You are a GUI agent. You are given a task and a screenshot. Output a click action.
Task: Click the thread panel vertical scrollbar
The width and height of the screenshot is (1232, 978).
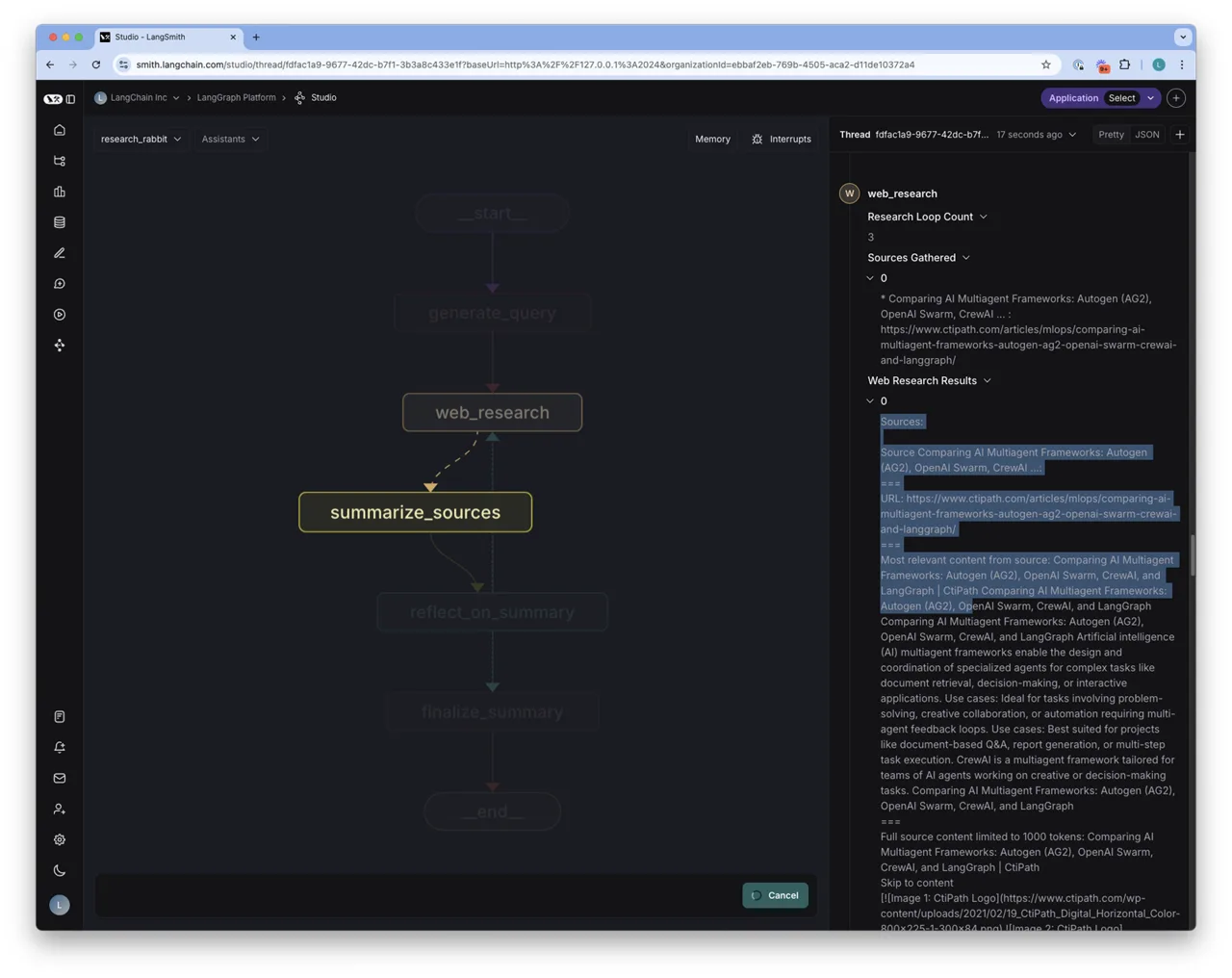[x=1192, y=555]
